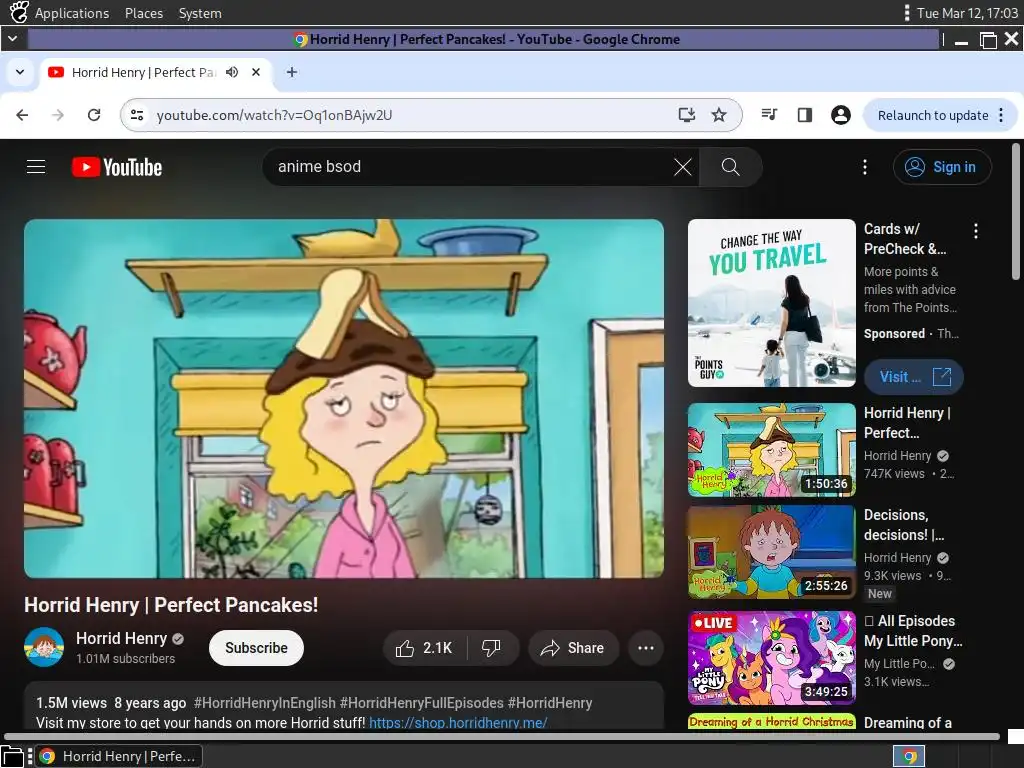Viewport: 1024px width, 768px height.
Task: Subscribe to Horrid Henry channel
Action: point(256,648)
